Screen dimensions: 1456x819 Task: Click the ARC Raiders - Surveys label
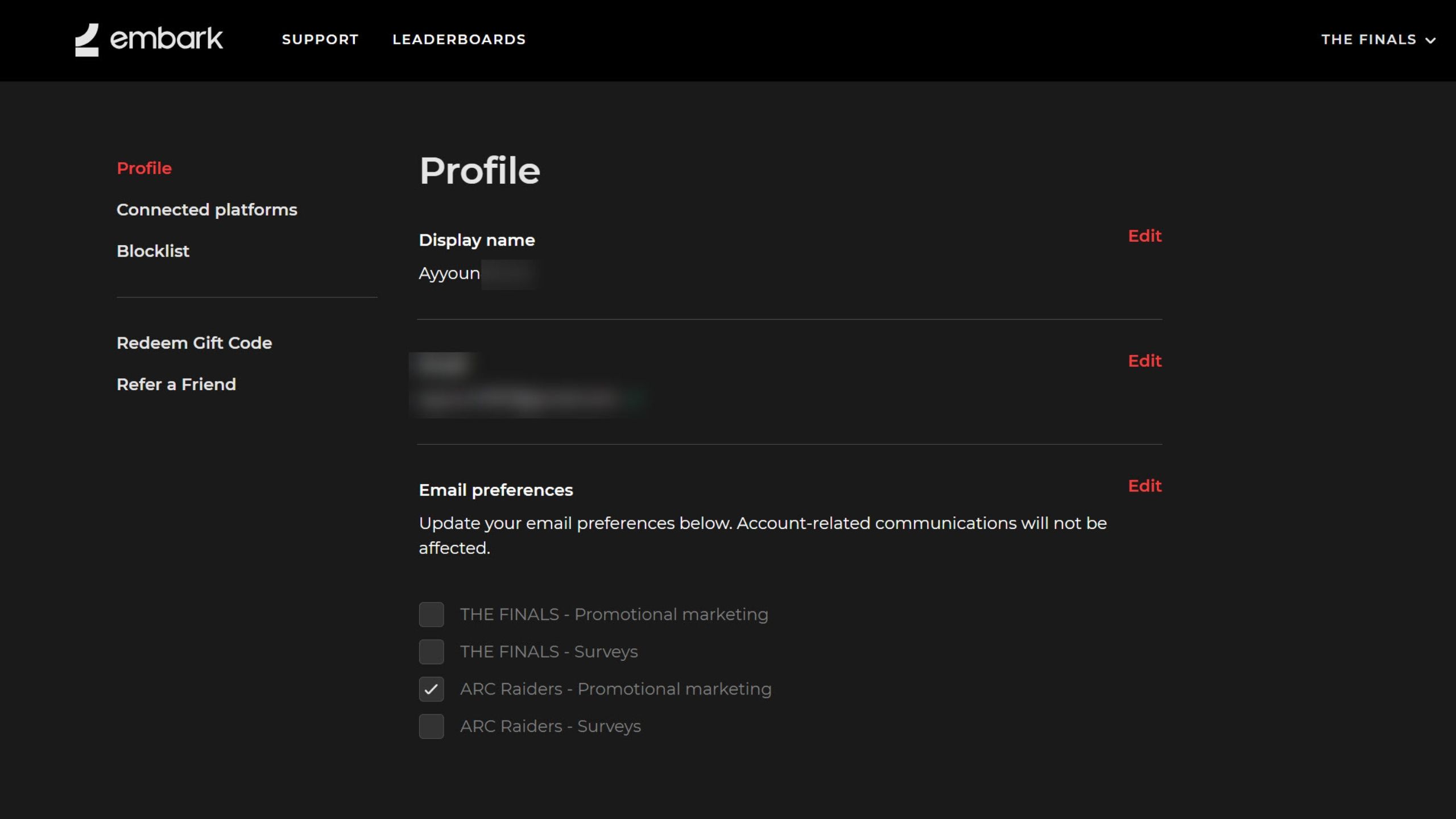coord(550,726)
